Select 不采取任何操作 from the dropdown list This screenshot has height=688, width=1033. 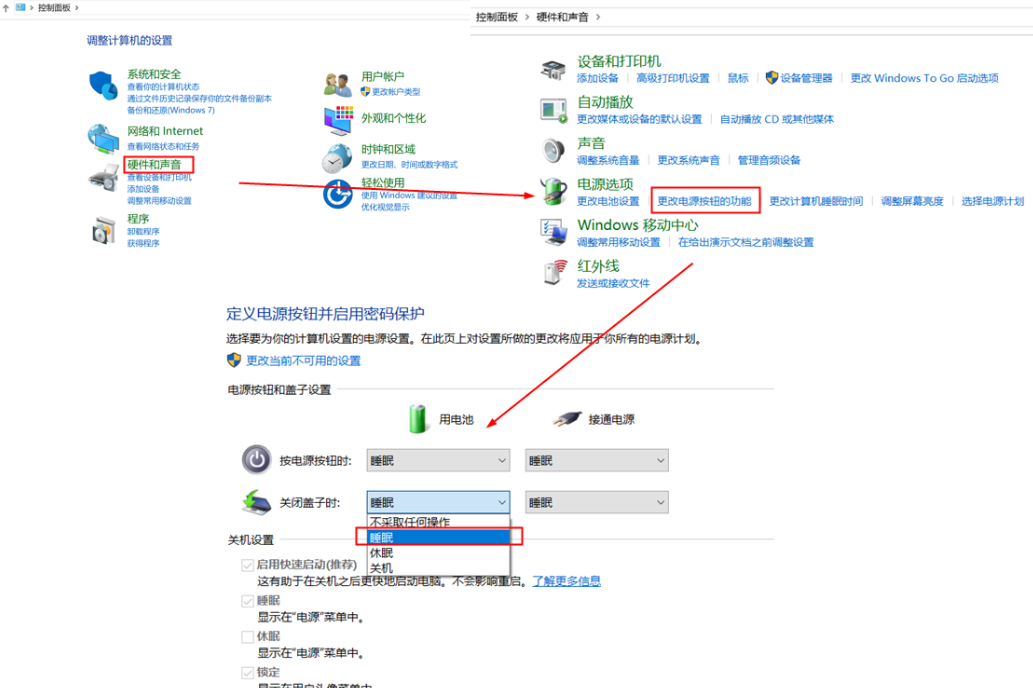pos(410,522)
